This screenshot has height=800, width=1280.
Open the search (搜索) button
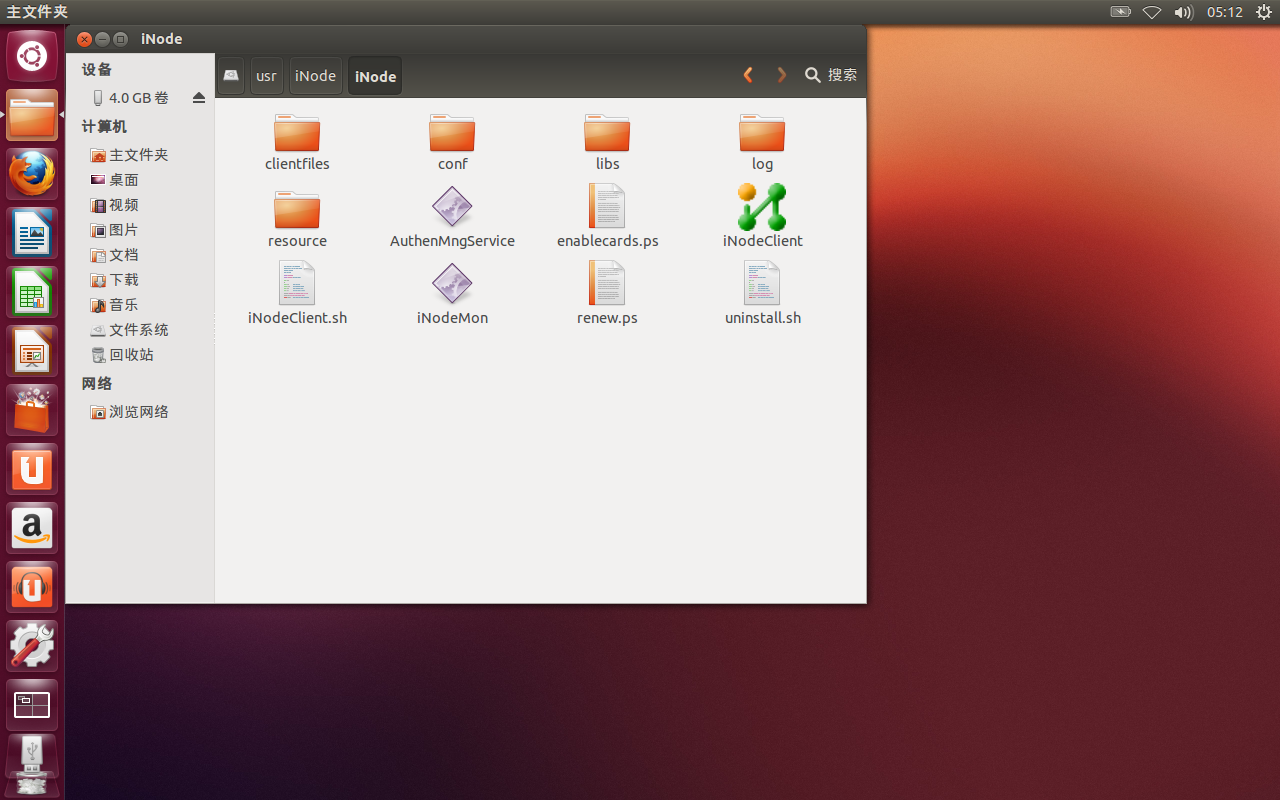click(x=831, y=75)
